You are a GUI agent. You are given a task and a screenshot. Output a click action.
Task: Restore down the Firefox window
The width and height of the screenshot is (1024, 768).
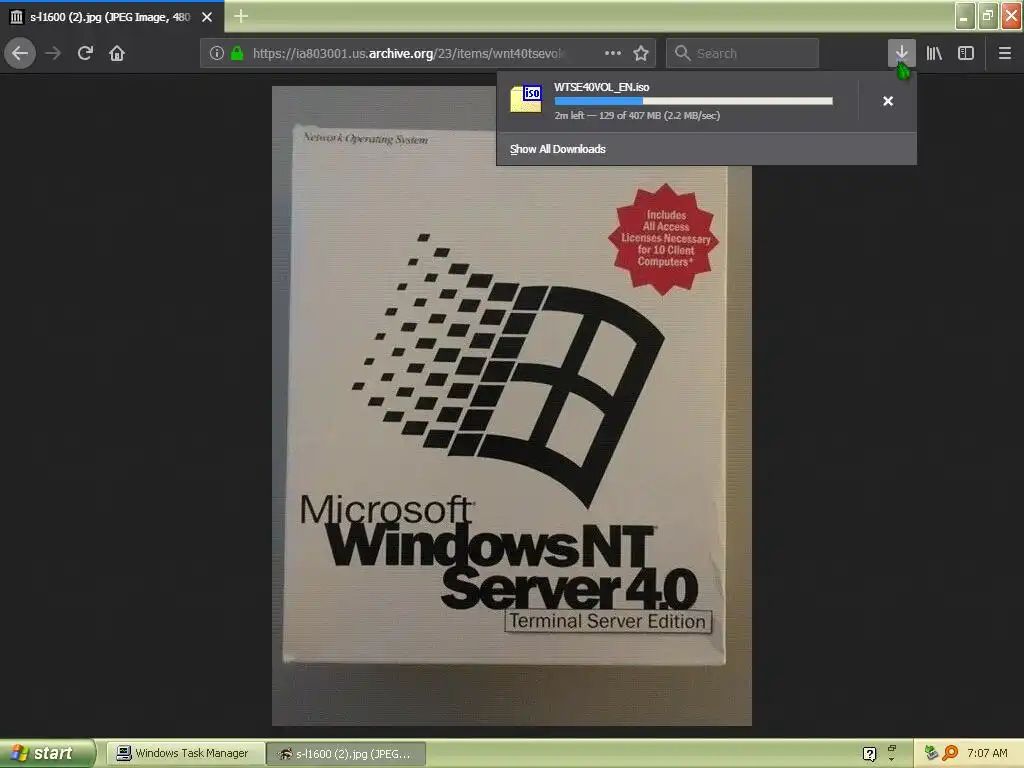coord(988,16)
